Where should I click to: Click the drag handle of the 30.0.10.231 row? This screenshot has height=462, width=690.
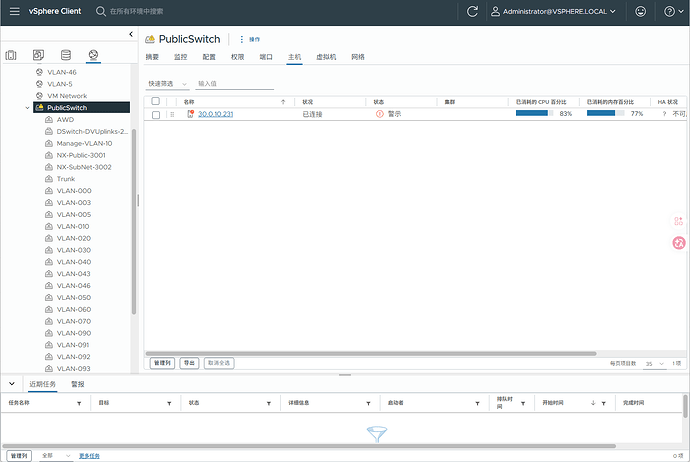(172, 114)
